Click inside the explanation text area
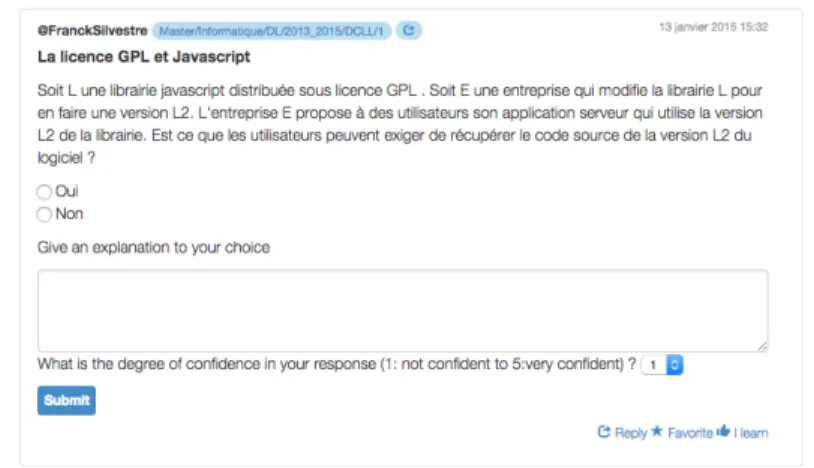This screenshot has height=468, width=814. tap(403, 311)
